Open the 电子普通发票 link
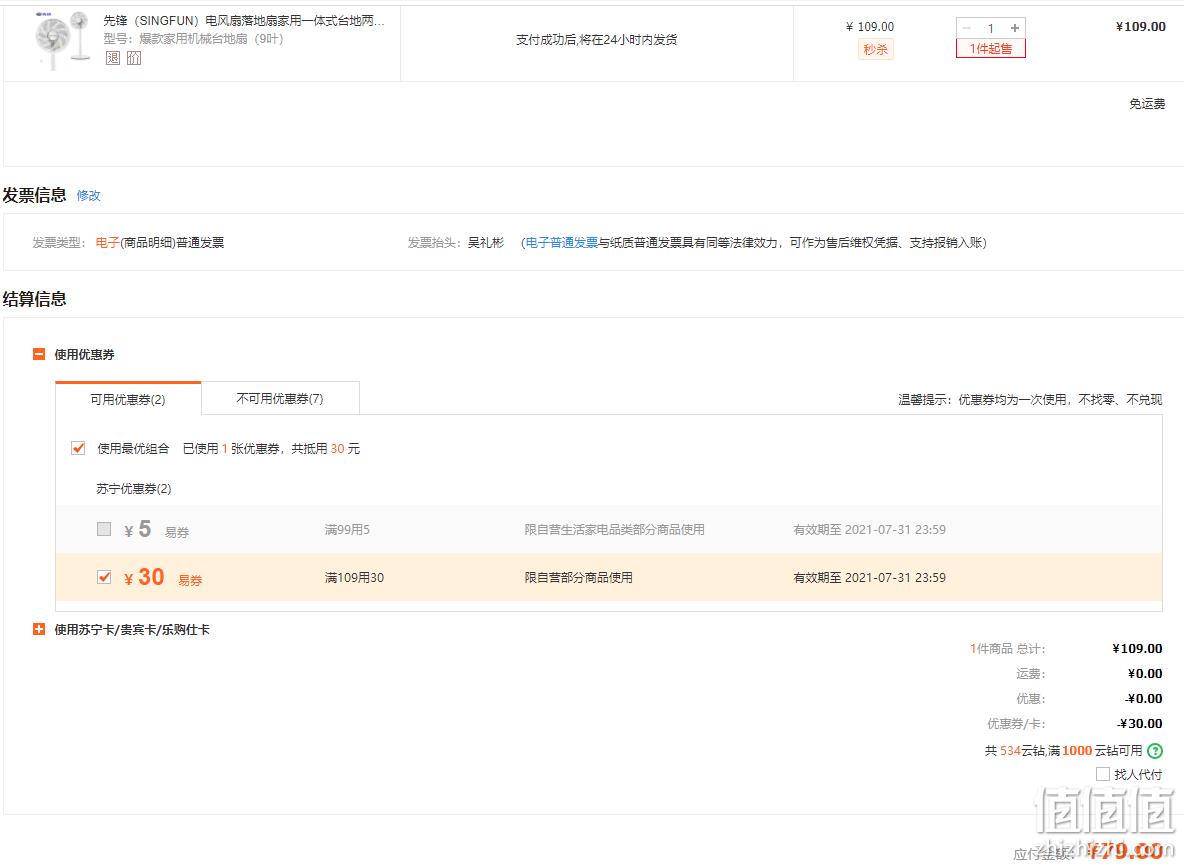The height and width of the screenshot is (866, 1184). click(x=562, y=242)
